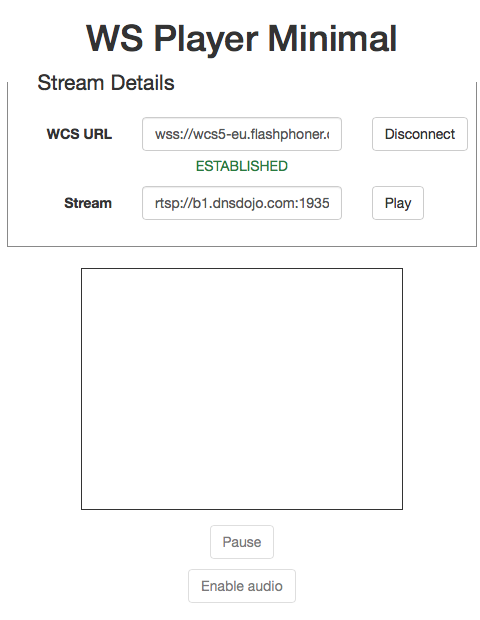The width and height of the screenshot is (480, 620).
Task: Focus the Stream rtsp address field
Action: tap(242, 203)
